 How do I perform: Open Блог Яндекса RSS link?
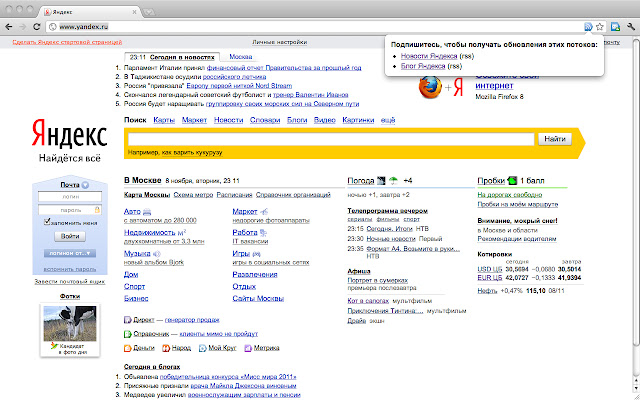[423, 66]
